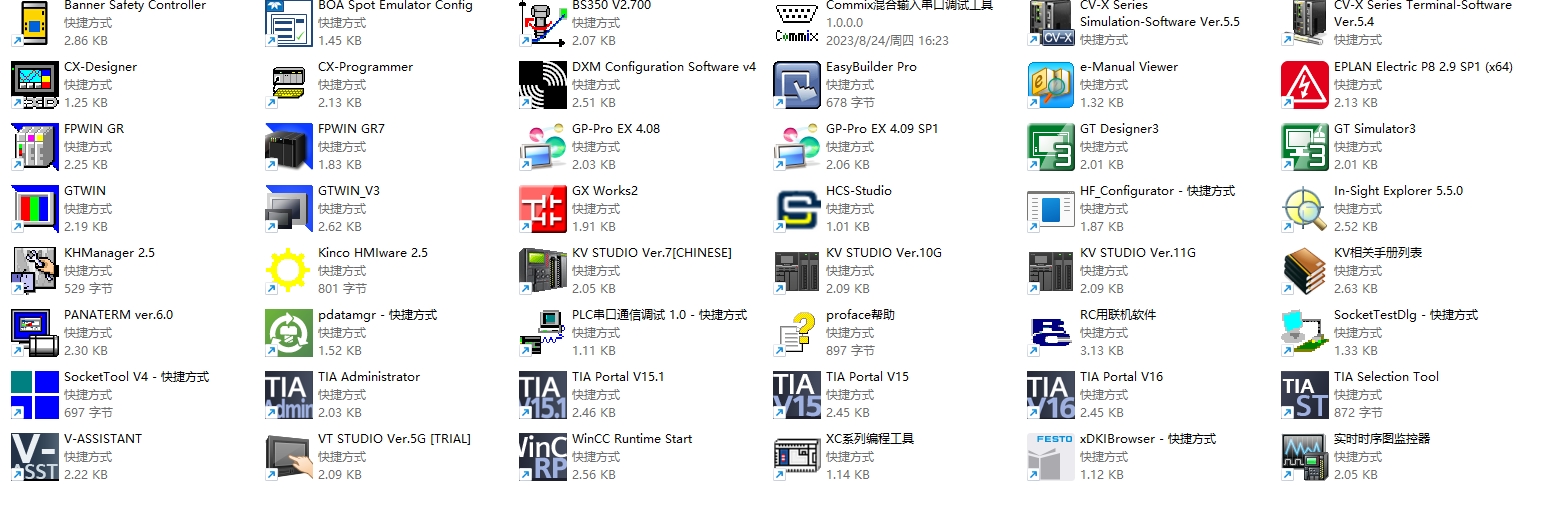Click the KV STUDIO Ver.11G file name
The height and width of the screenshot is (508, 1560).
coord(1137,253)
